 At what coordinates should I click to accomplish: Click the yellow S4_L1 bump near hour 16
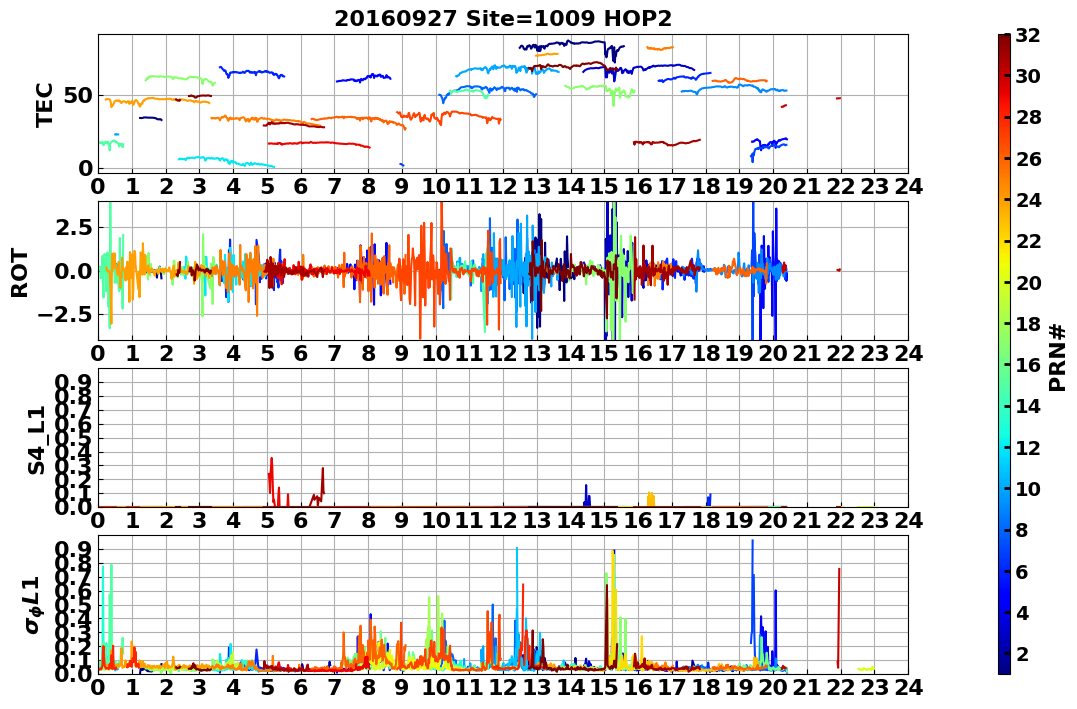[650, 499]
